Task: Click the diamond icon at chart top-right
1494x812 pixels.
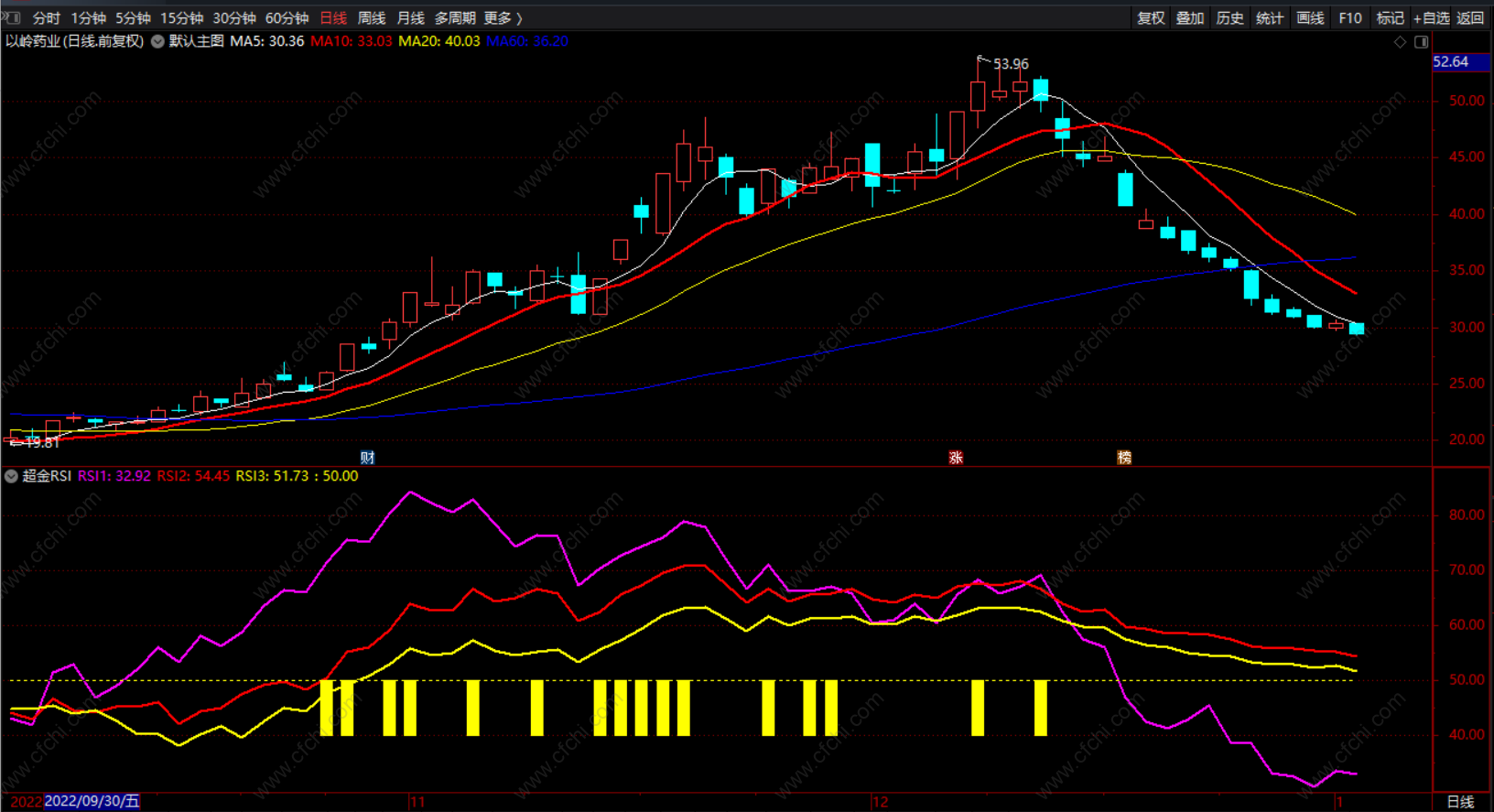Action: [x=1400, y=42]
